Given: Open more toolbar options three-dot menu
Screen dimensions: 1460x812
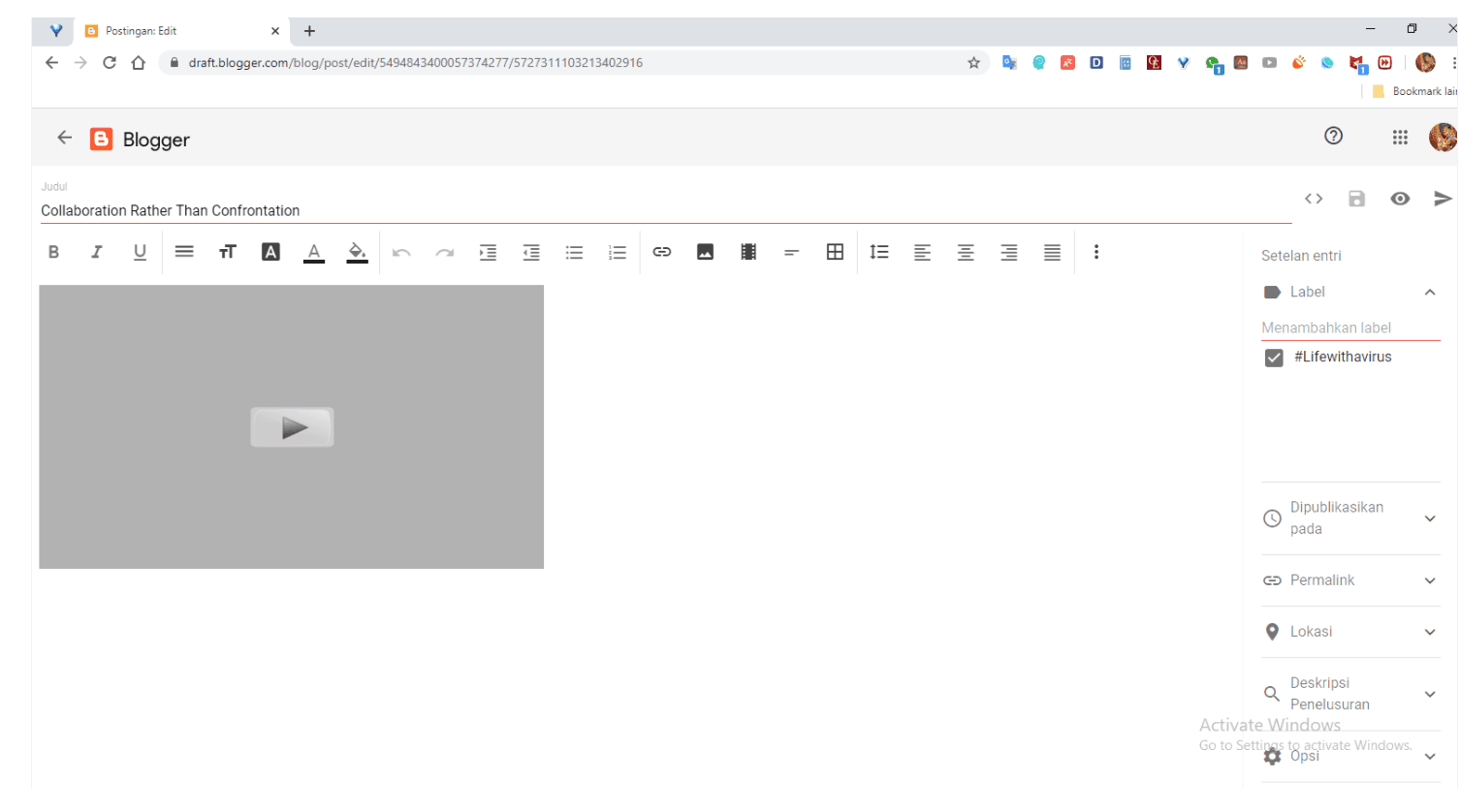Looking at the screenshot, I should coord(1096,252).
